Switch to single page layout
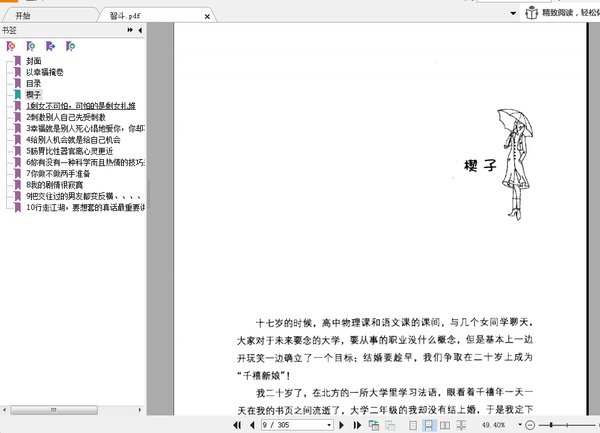This screenshot has height=433, width=600. click(x=413, y=425)
